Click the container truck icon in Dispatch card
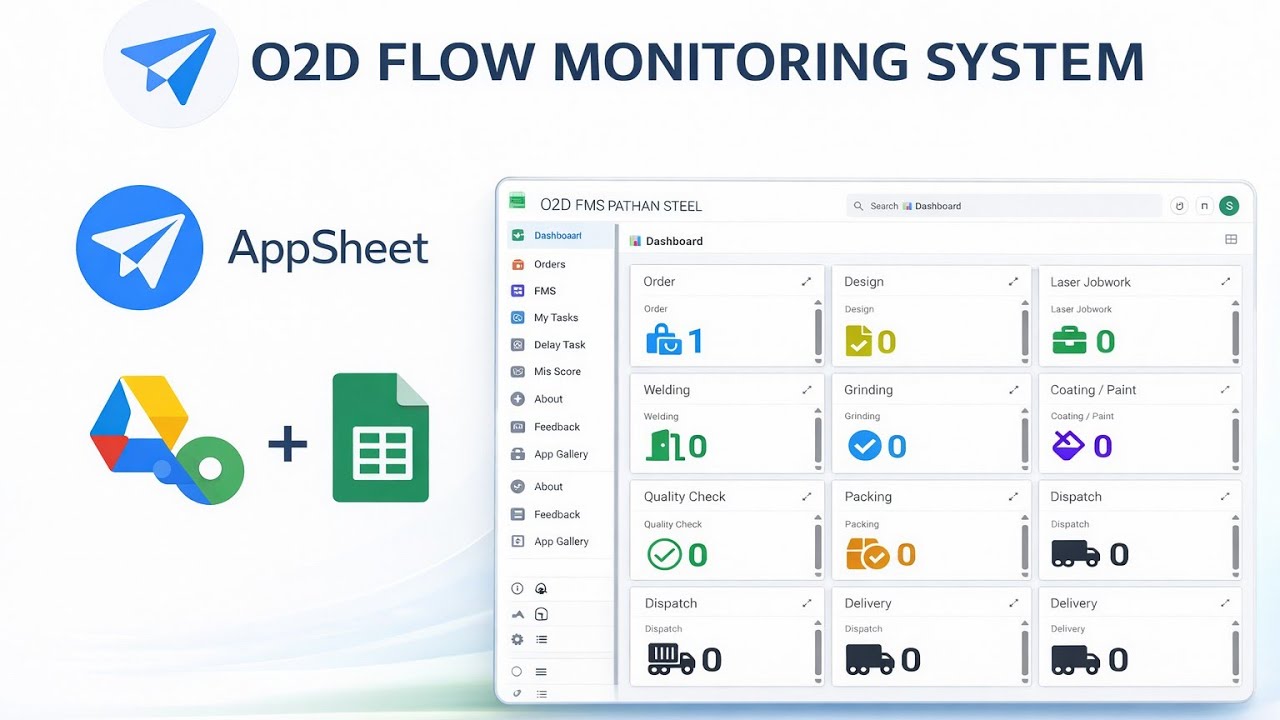The image size is (1280, 720). point(671,658)
